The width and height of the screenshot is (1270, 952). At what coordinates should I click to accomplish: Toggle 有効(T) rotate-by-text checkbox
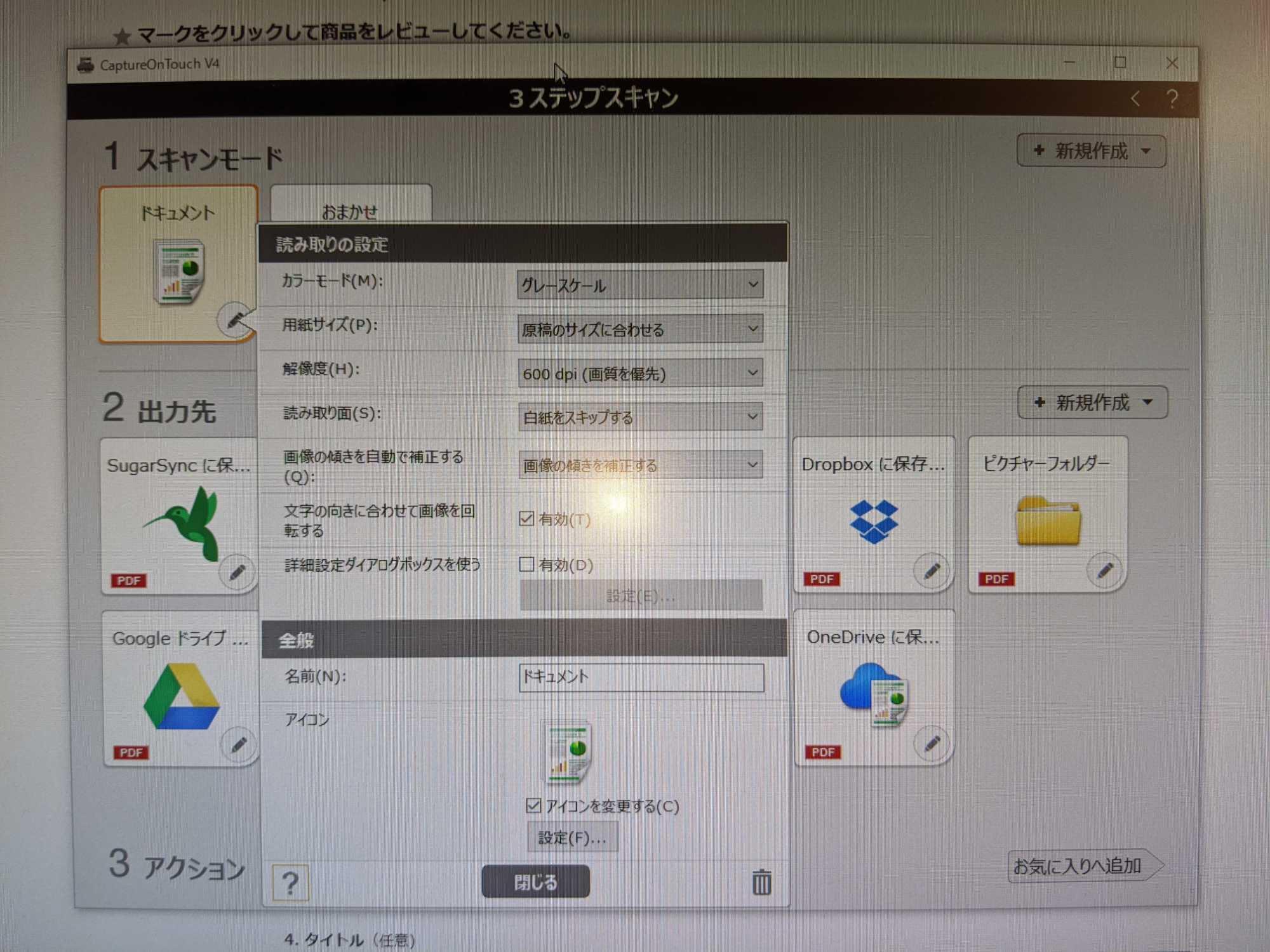(x=526, y=519)
